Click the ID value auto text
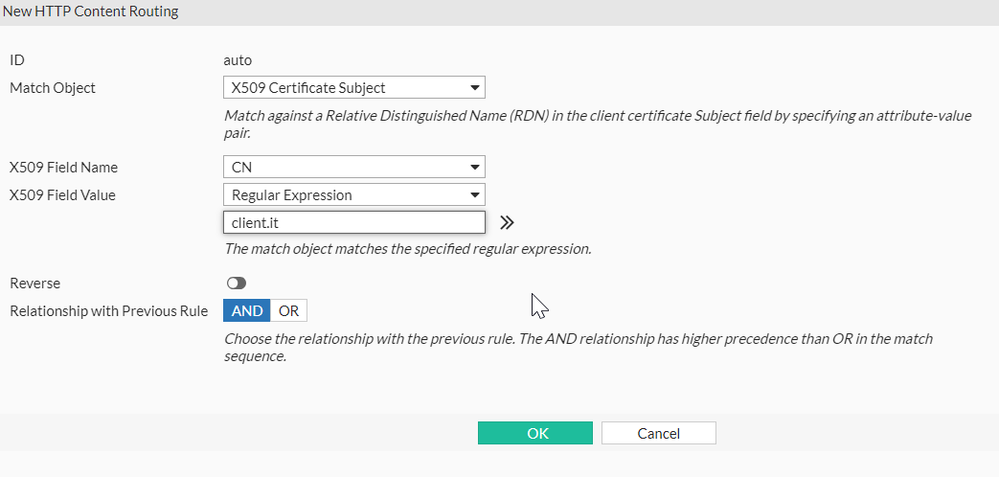This screenshot has height=477, width=999. 238,61
